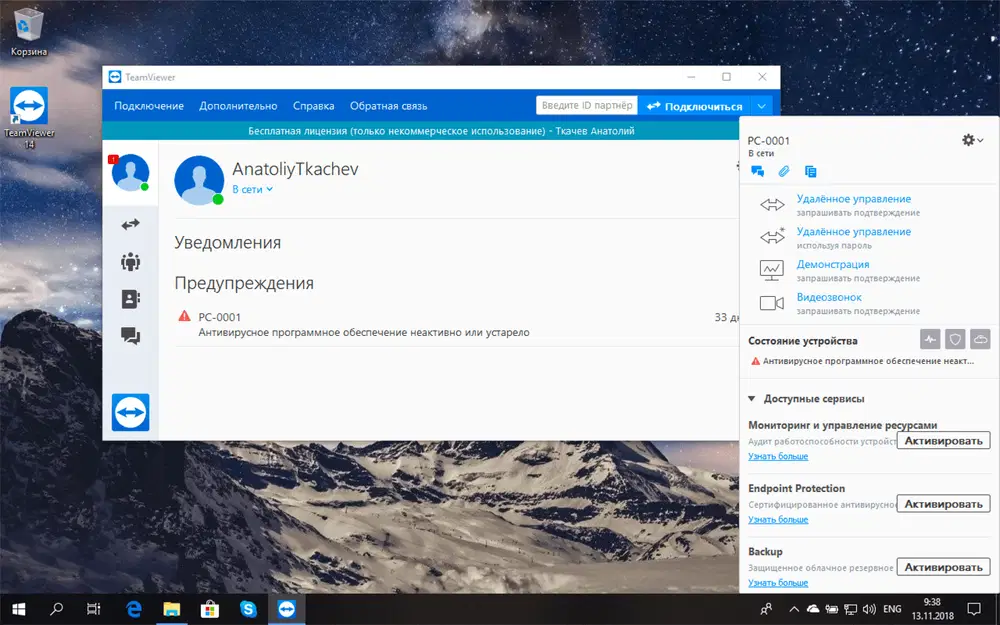Click volume speaker tray icon
The width and height of the screenshot is (1000, 625).
click(869, 609)
